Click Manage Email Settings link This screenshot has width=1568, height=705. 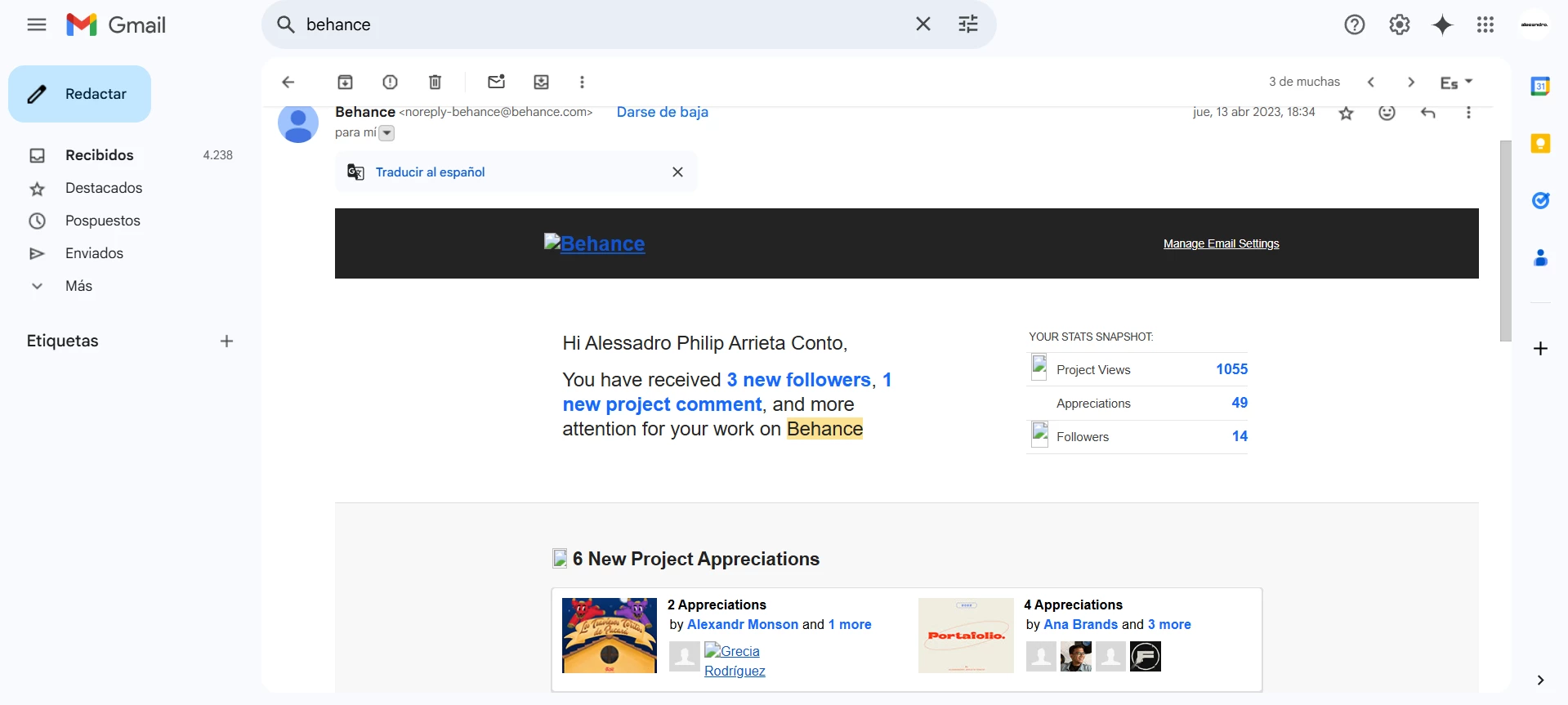tap(1222, 243)
